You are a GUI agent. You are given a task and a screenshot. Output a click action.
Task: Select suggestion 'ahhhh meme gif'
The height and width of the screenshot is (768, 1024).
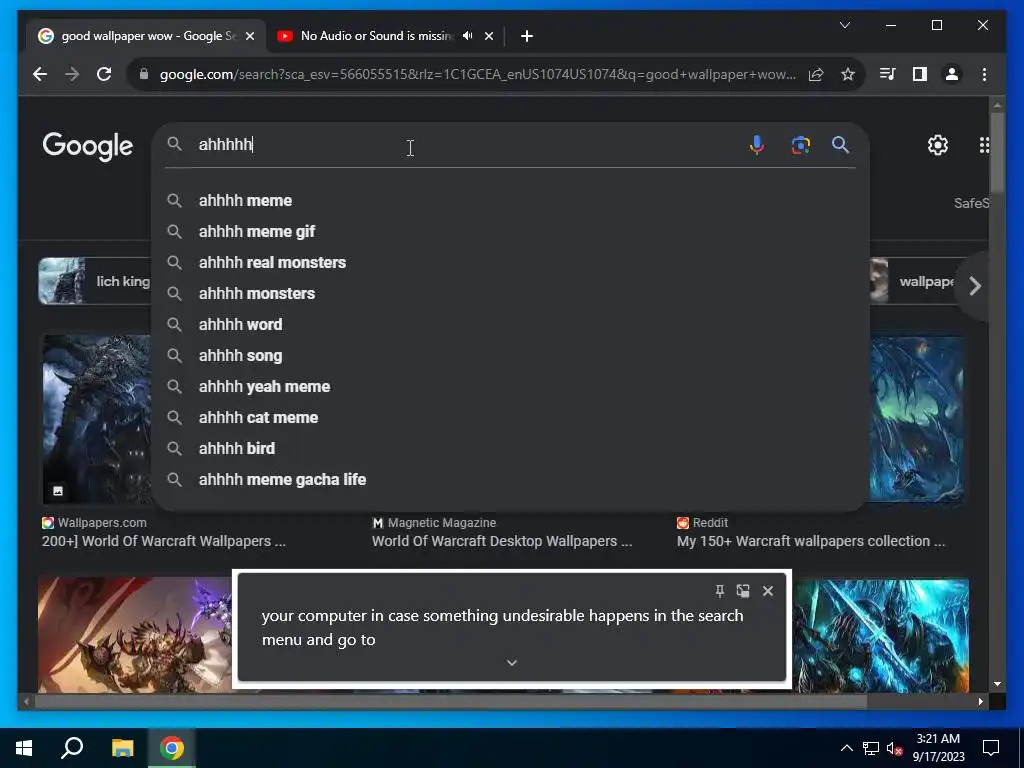click(510, 231)
